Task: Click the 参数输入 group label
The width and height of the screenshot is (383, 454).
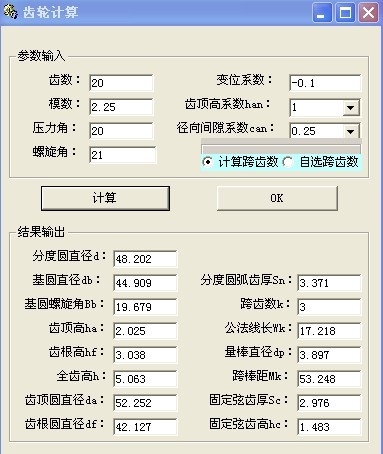Action: click(x=41, y=56)
